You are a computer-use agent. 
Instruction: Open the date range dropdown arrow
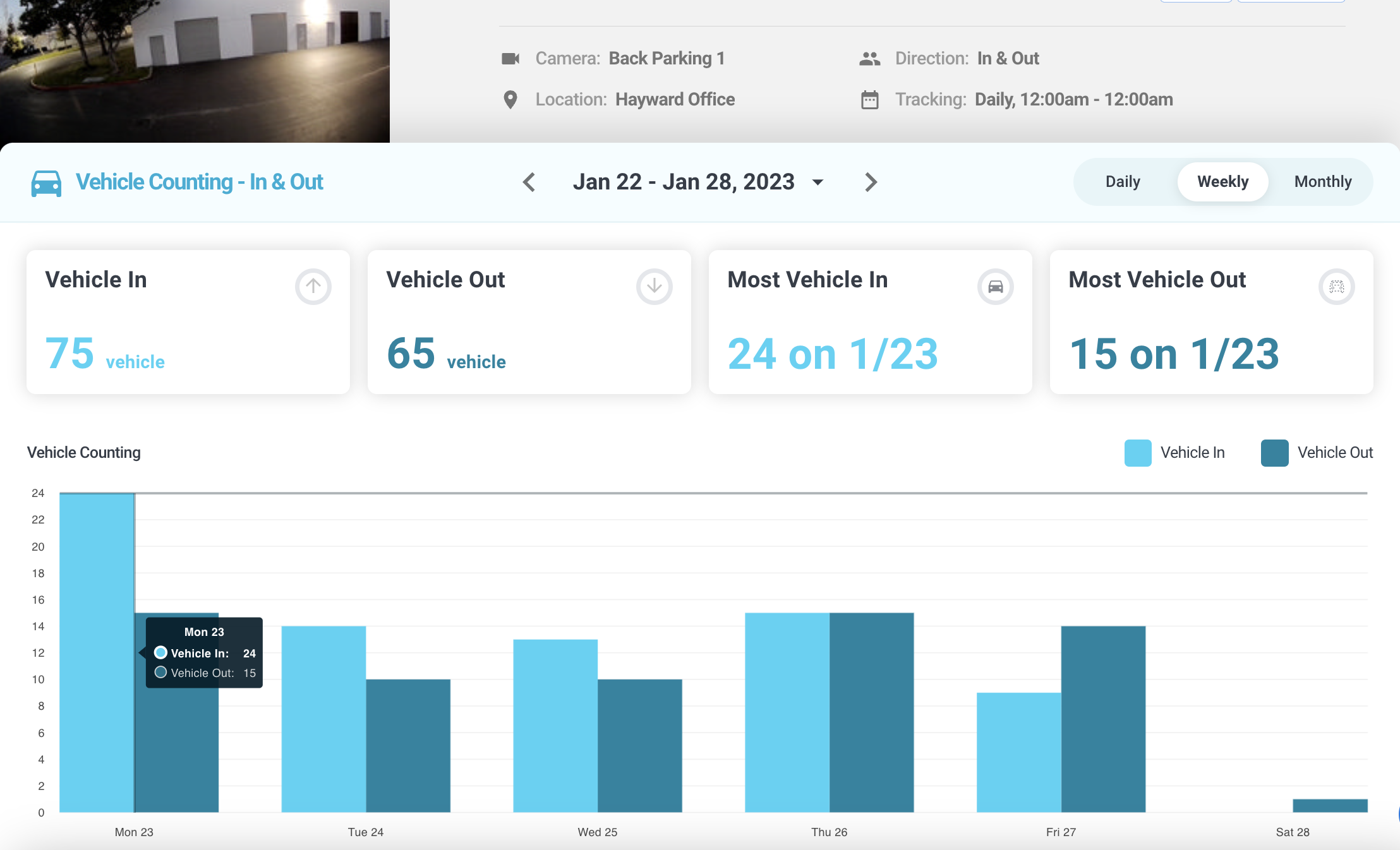click(818, 183)
